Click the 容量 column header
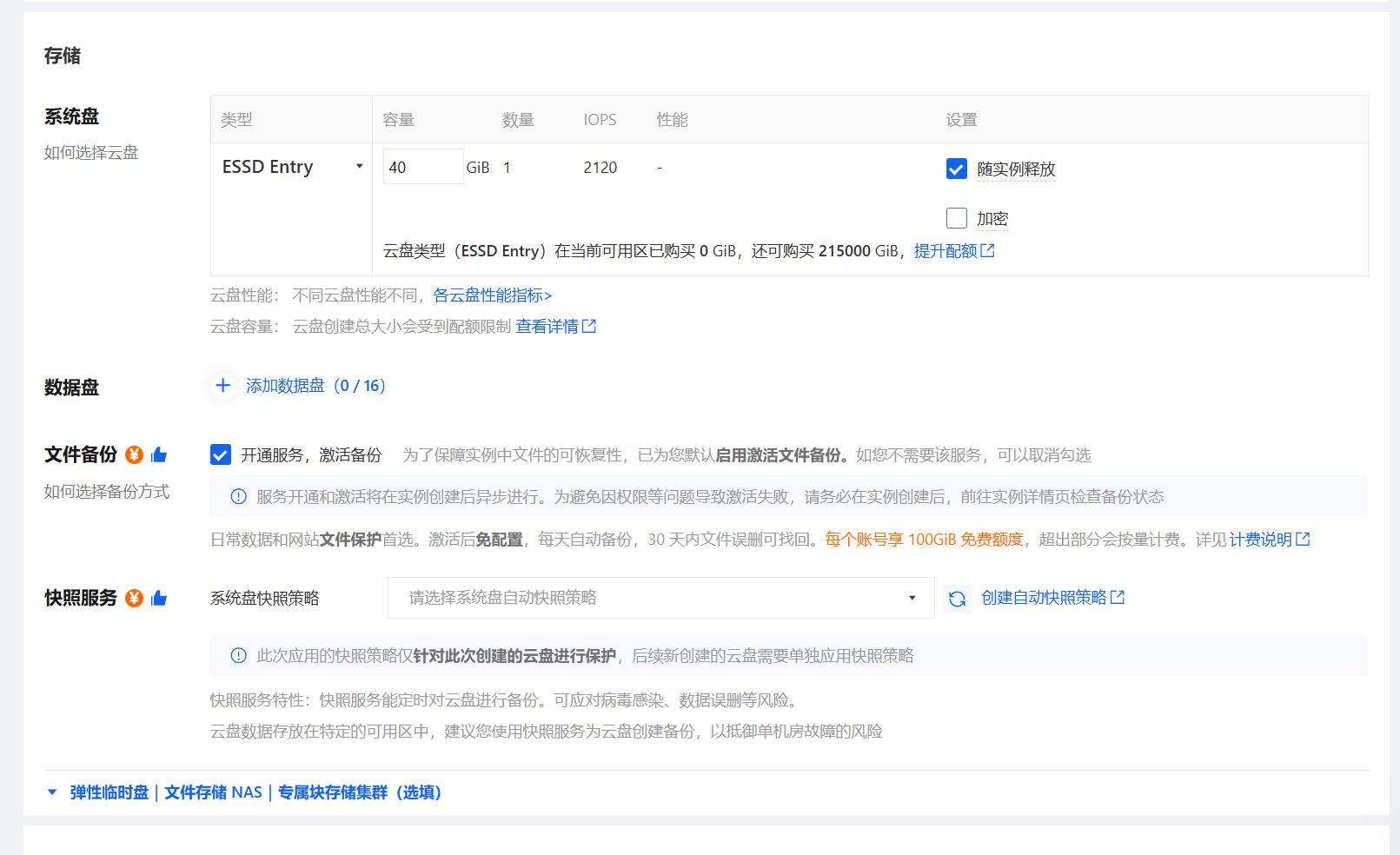1400x855 pixels. pos(398,120)
